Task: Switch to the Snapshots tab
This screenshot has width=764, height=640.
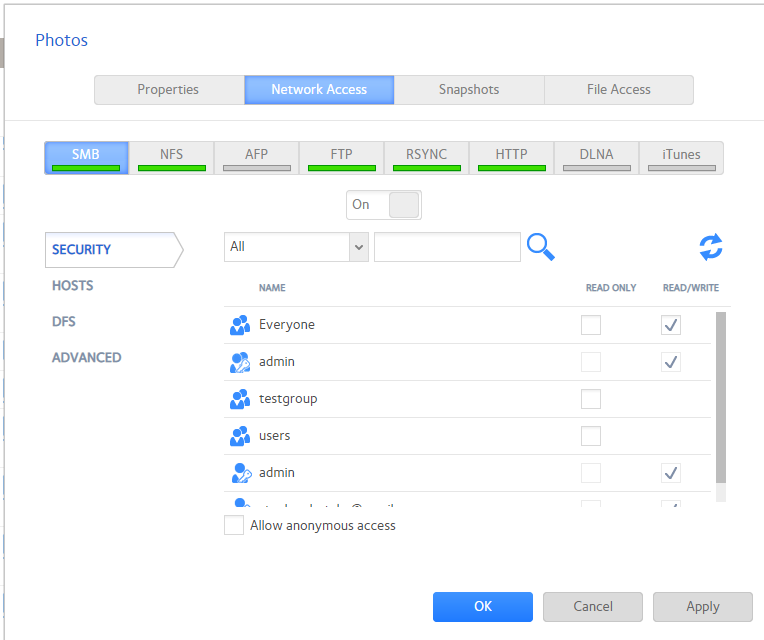Action: (469, 89)
